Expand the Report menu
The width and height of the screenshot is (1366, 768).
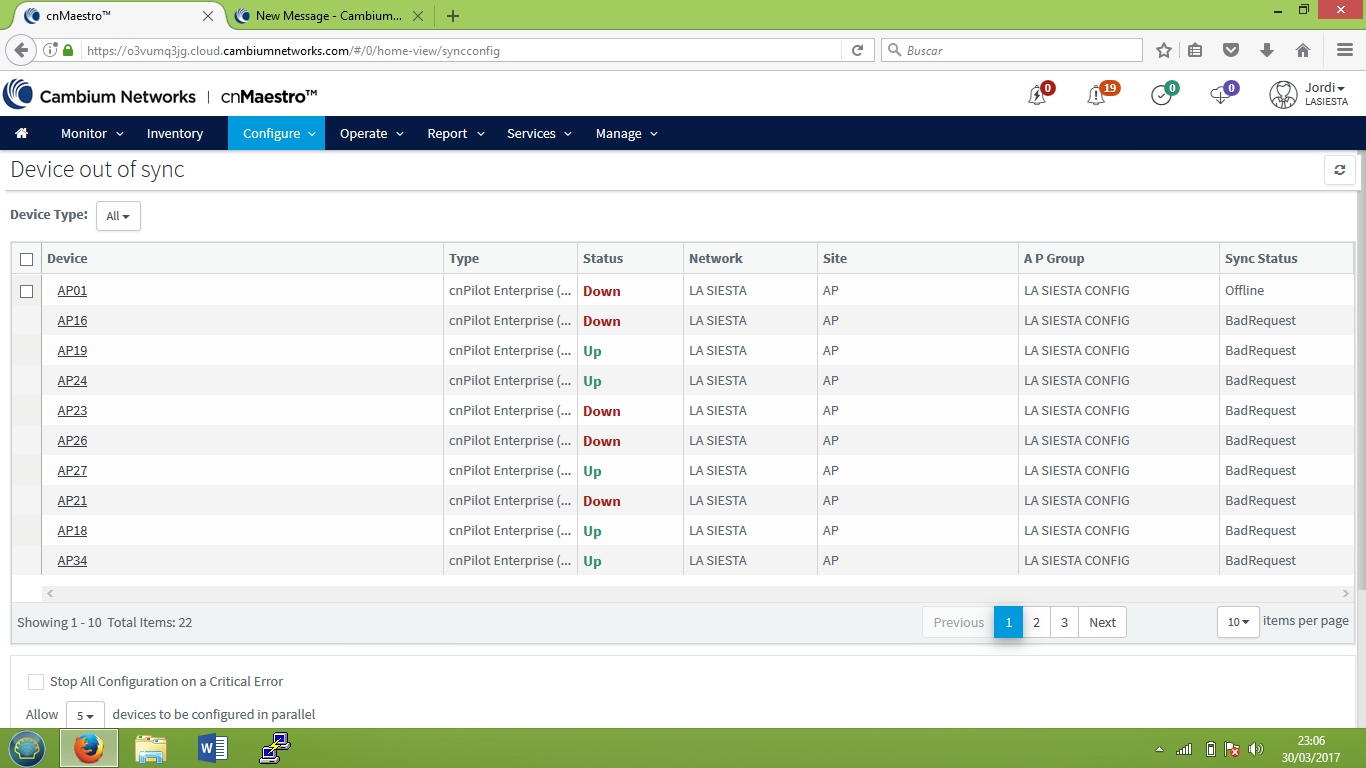point(455,133)
